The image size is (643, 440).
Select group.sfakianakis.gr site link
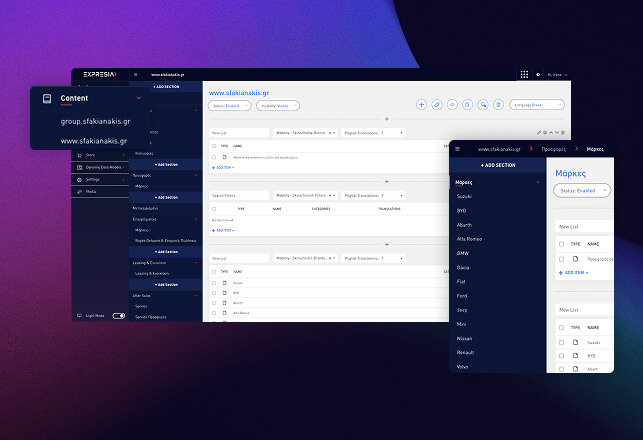[x=95, y=121]
